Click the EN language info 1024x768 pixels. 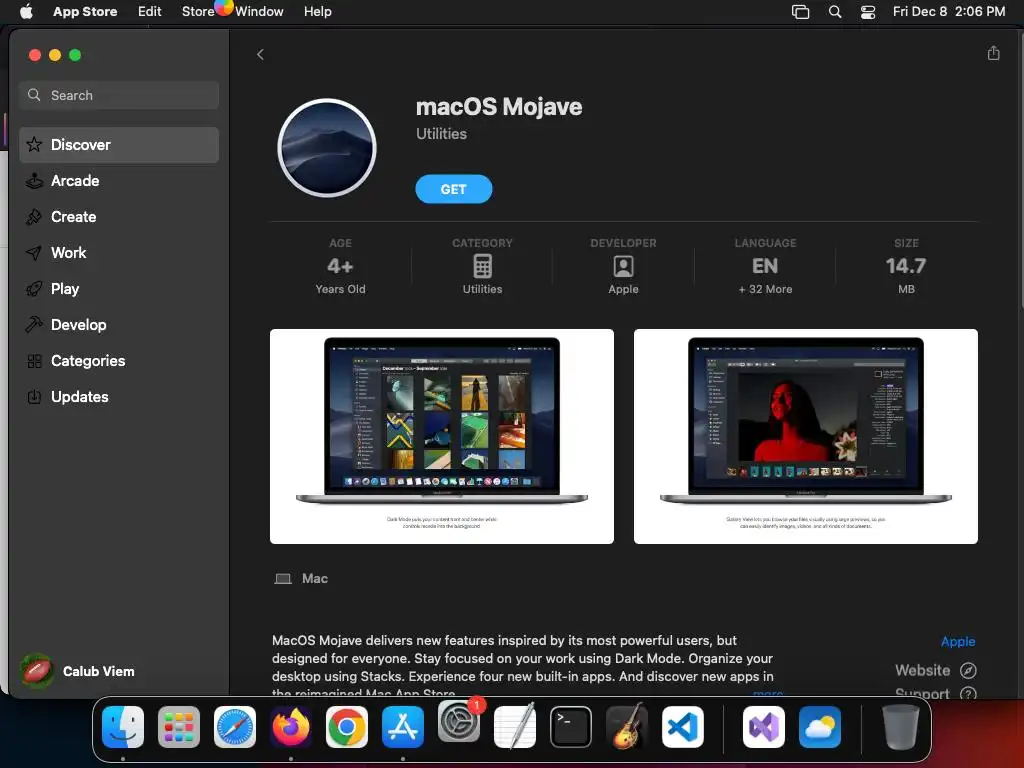765,266
